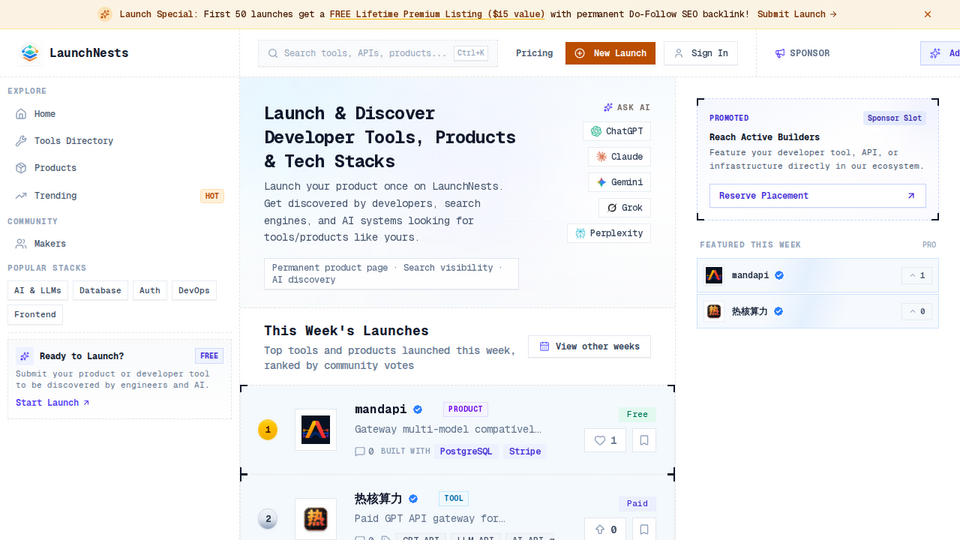Select the DevOps stack tag
This screenshot has width=960, height=540.
click(193, 290)
